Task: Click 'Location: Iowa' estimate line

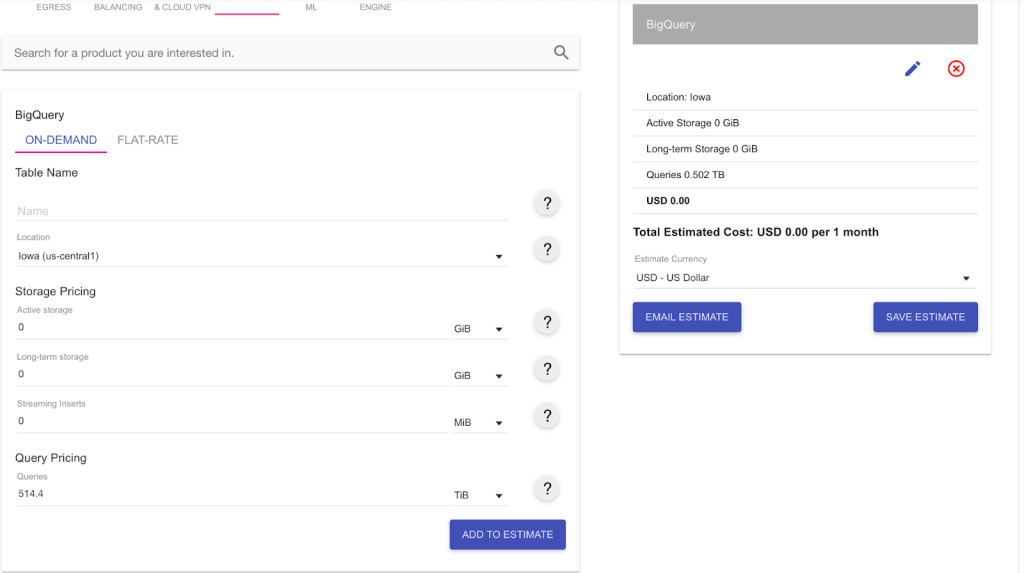Action: pyautogui.click(x=805, y=97)
